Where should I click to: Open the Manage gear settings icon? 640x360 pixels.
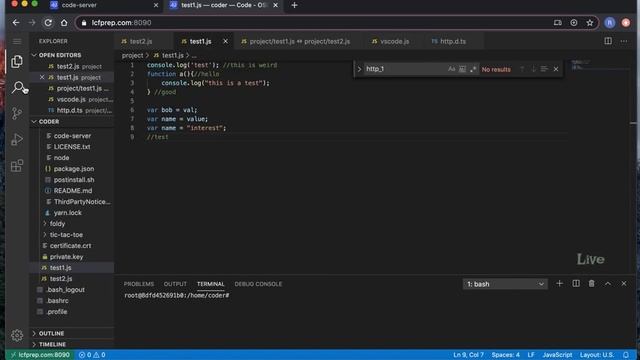coord(17,335)
